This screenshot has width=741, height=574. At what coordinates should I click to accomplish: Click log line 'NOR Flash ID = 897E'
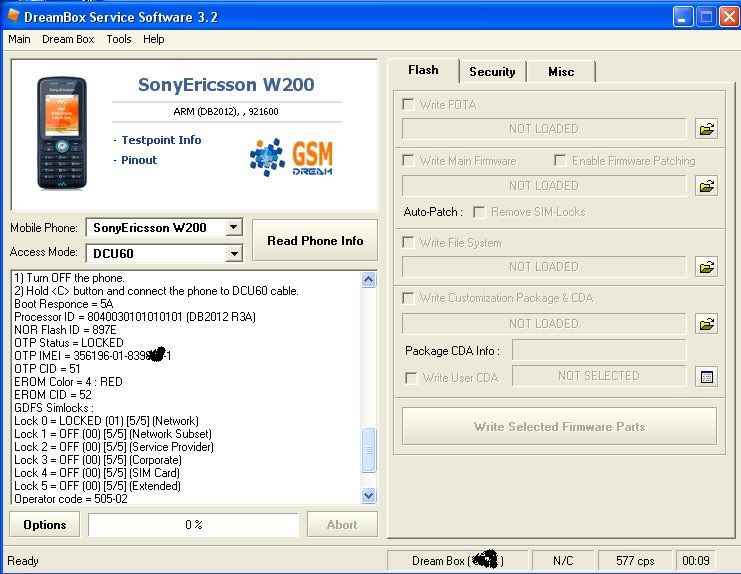[65, 330]
